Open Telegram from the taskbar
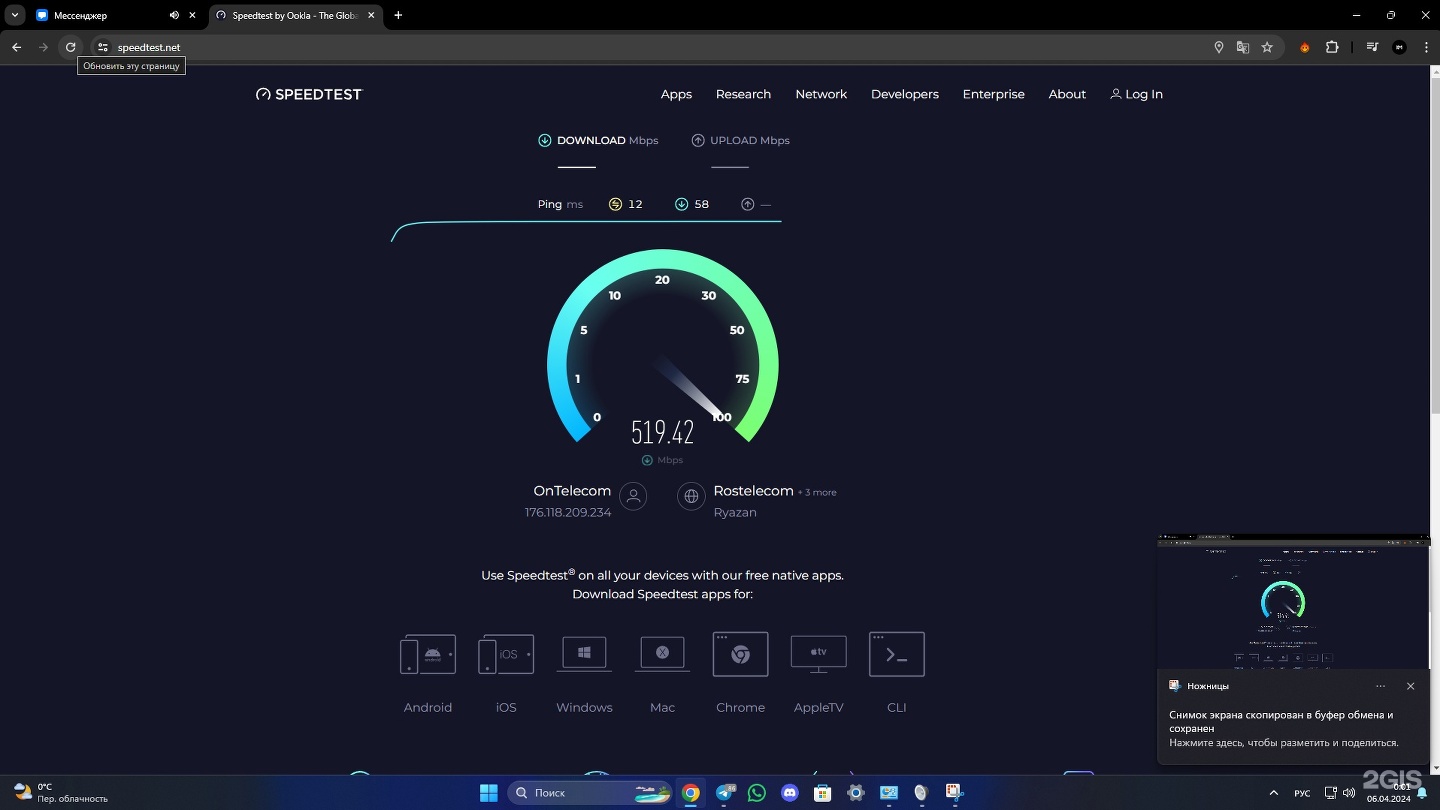 click(725, 793)
